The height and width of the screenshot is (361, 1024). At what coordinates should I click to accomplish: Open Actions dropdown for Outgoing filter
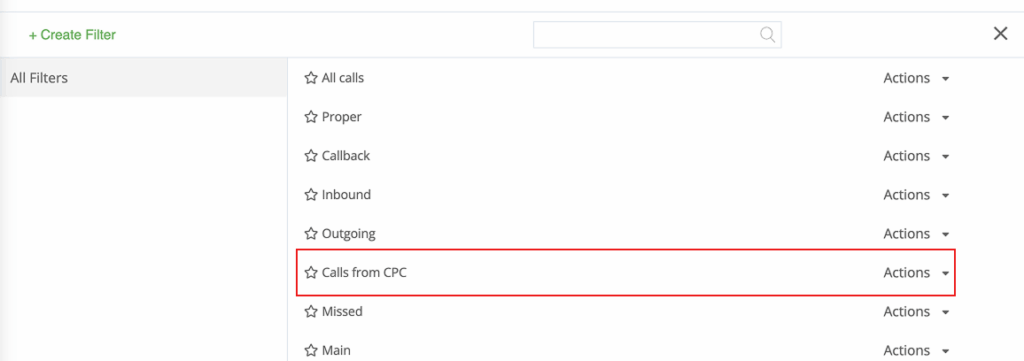pyautogui.click(x=916, y=234)
